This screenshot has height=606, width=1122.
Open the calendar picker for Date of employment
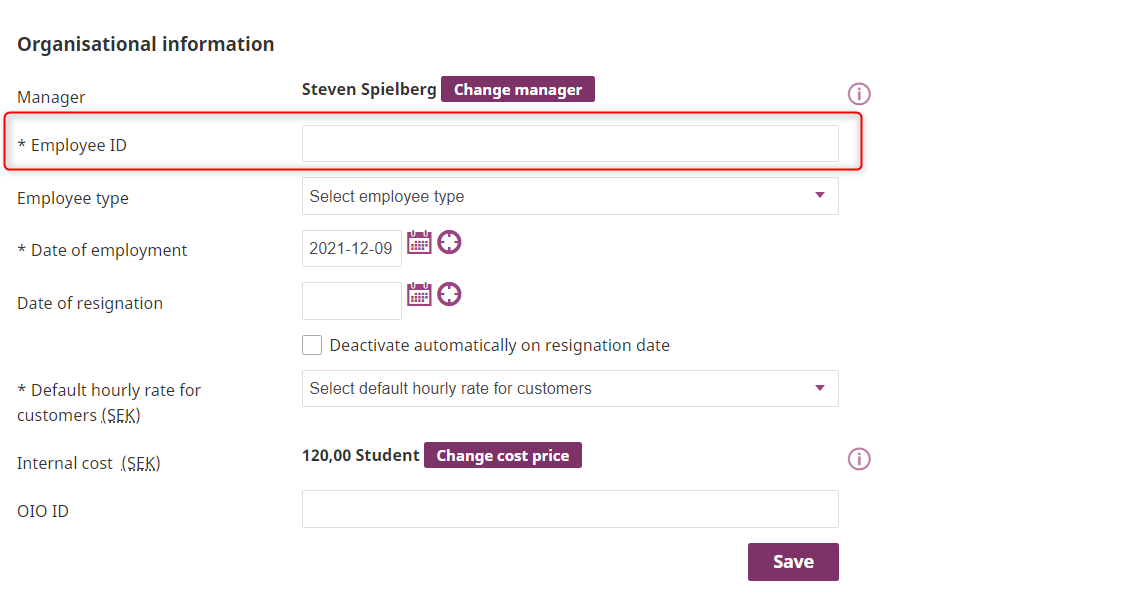[419, 242]
